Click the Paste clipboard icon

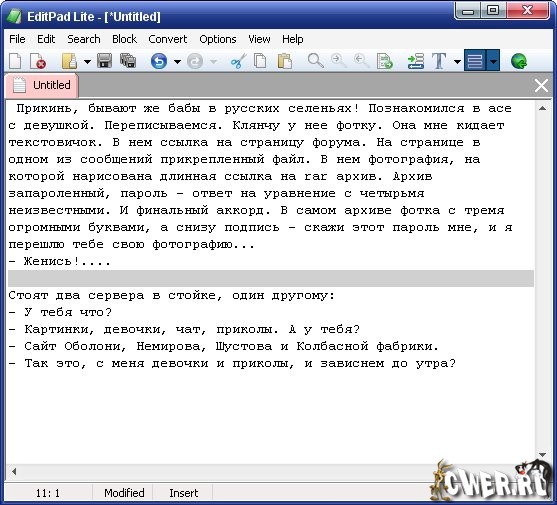(285, 61)
